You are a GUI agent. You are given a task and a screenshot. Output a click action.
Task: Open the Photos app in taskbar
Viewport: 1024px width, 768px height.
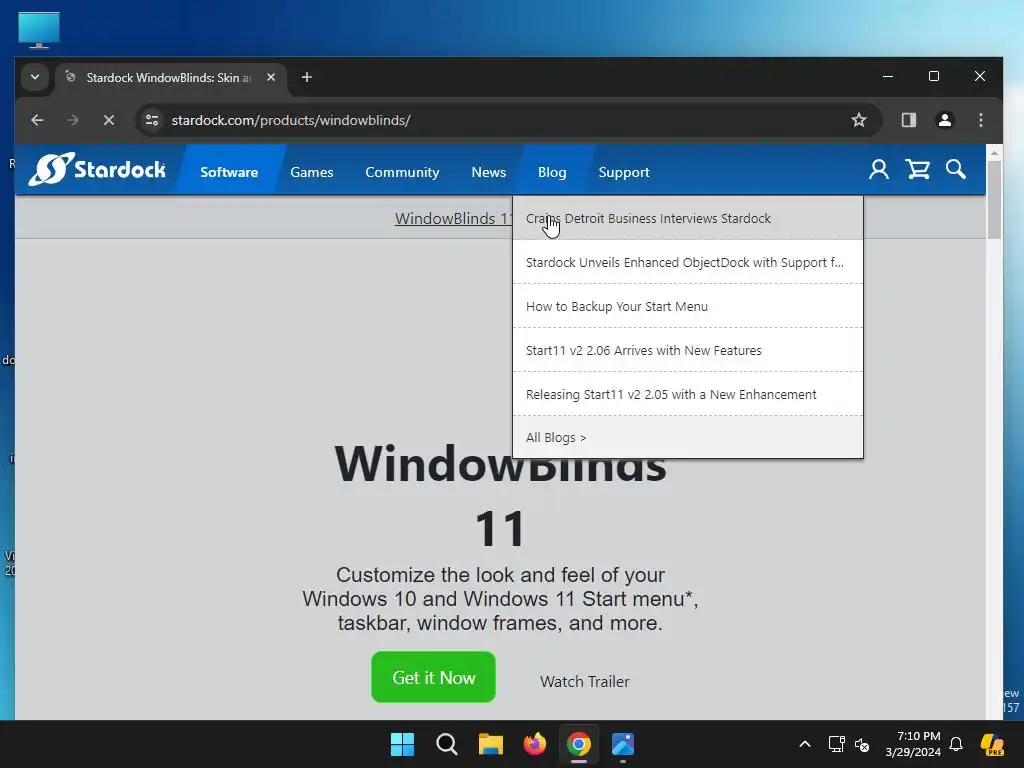click(x=623, y=744)
